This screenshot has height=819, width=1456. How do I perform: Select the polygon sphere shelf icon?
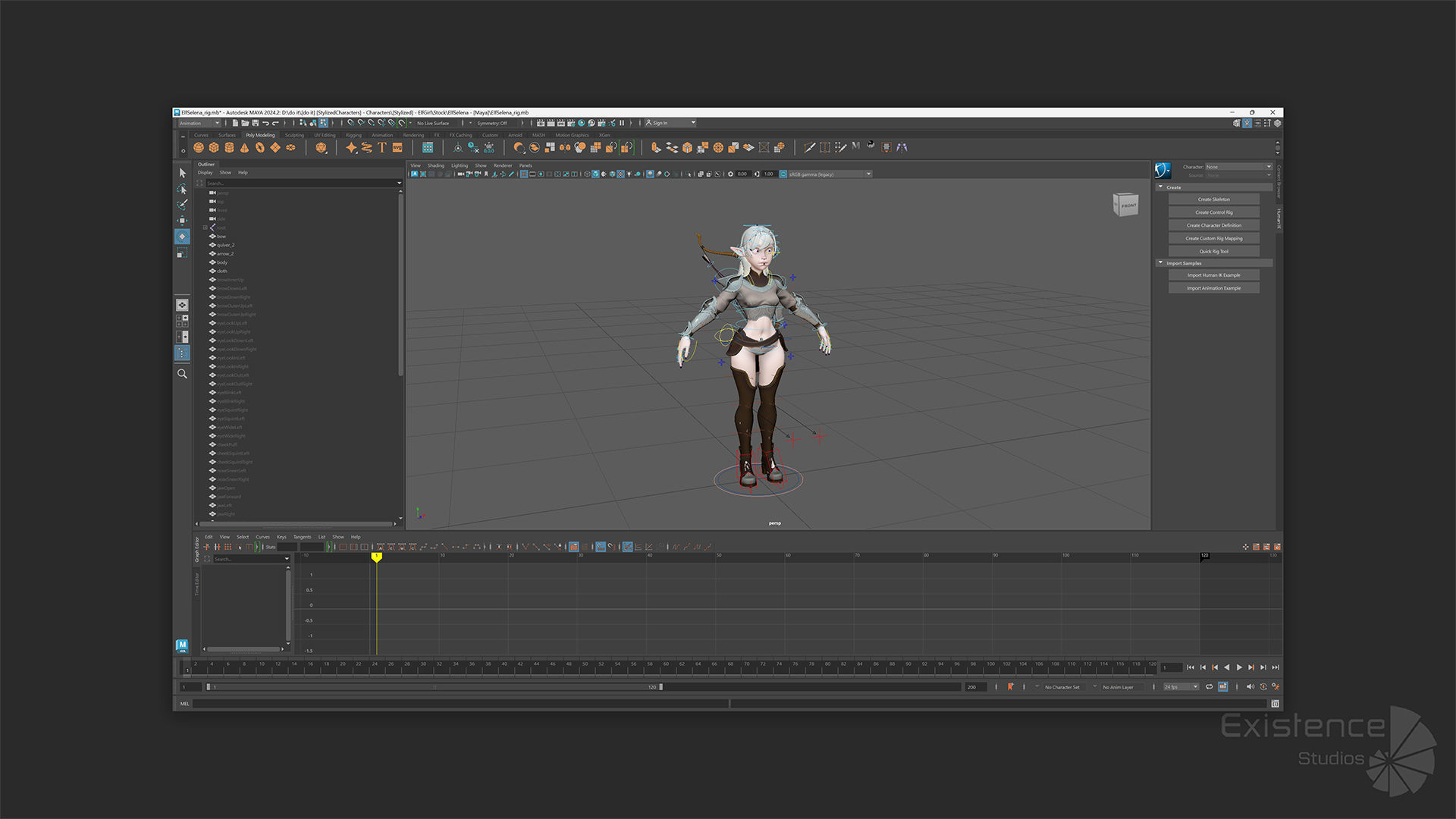tap(199, 148)
